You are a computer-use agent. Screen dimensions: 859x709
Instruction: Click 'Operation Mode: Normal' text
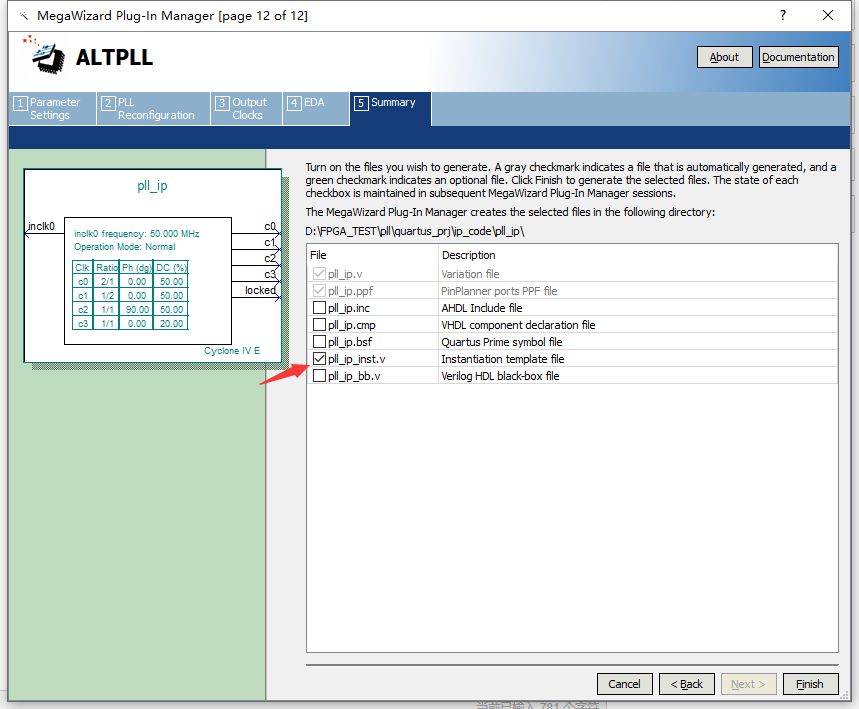[x=125, y=247]
